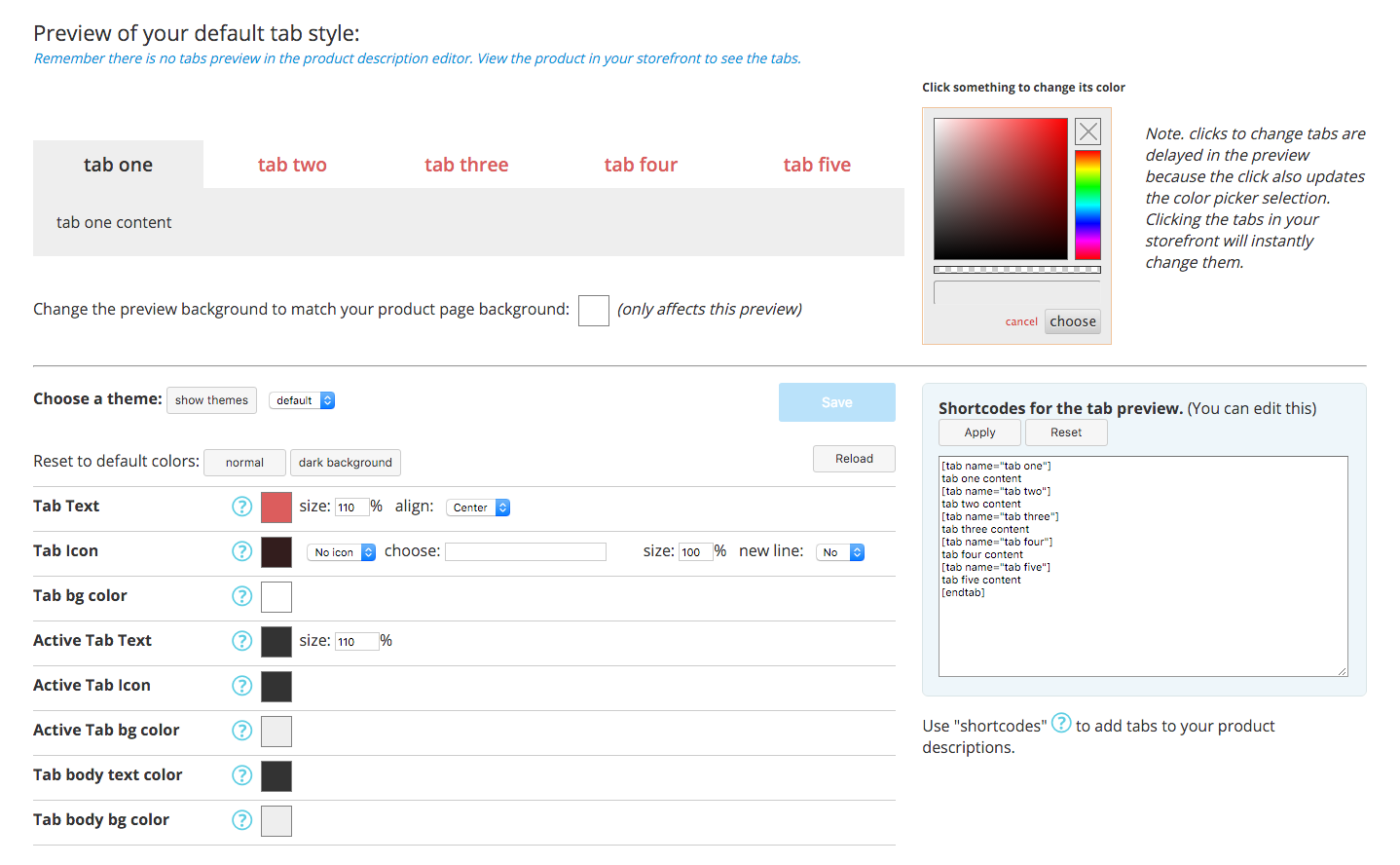
Task: Click the Tab body text color swatch
Action: [x=276, y=776]
